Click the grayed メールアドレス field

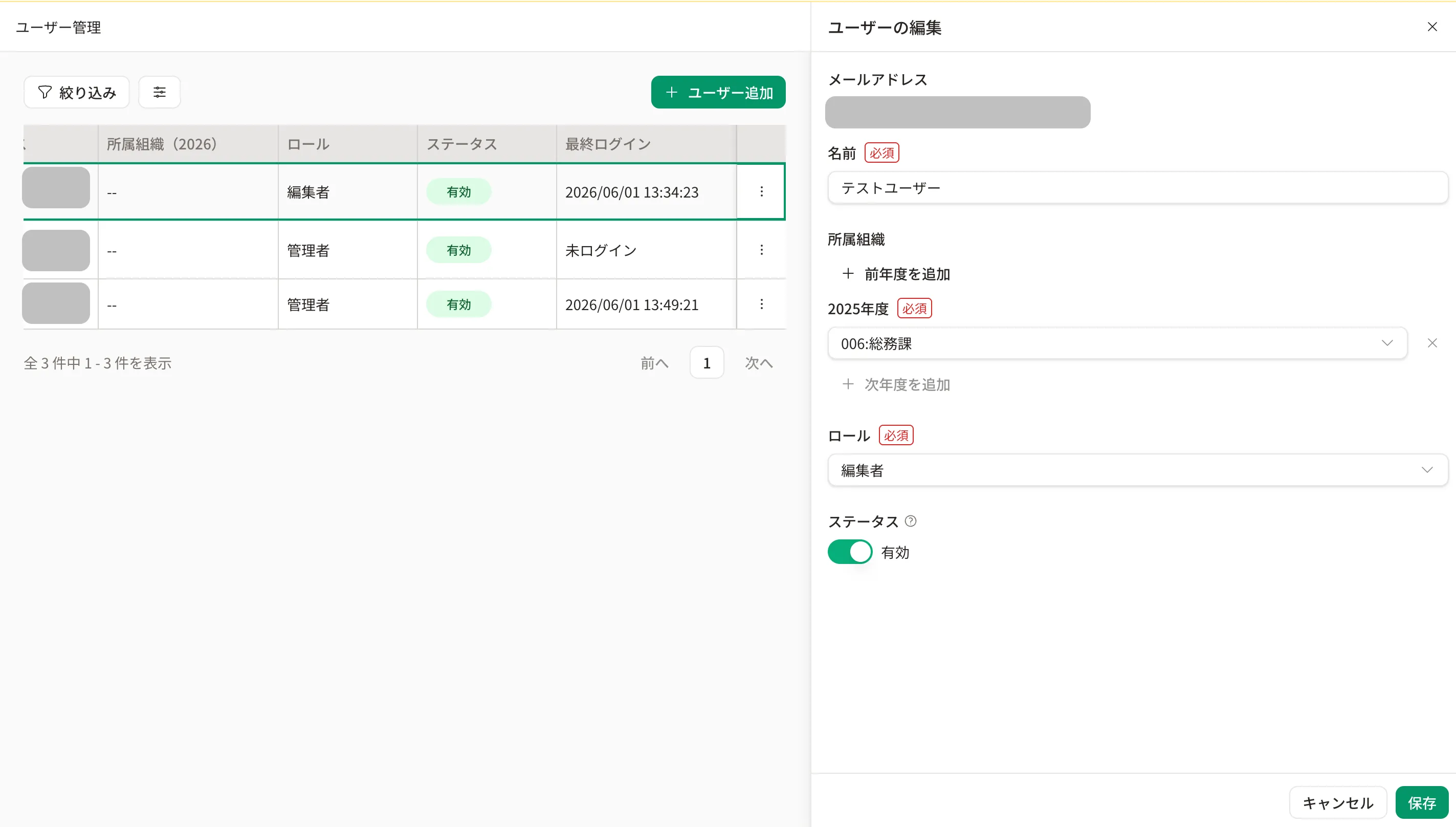[958, 112]
